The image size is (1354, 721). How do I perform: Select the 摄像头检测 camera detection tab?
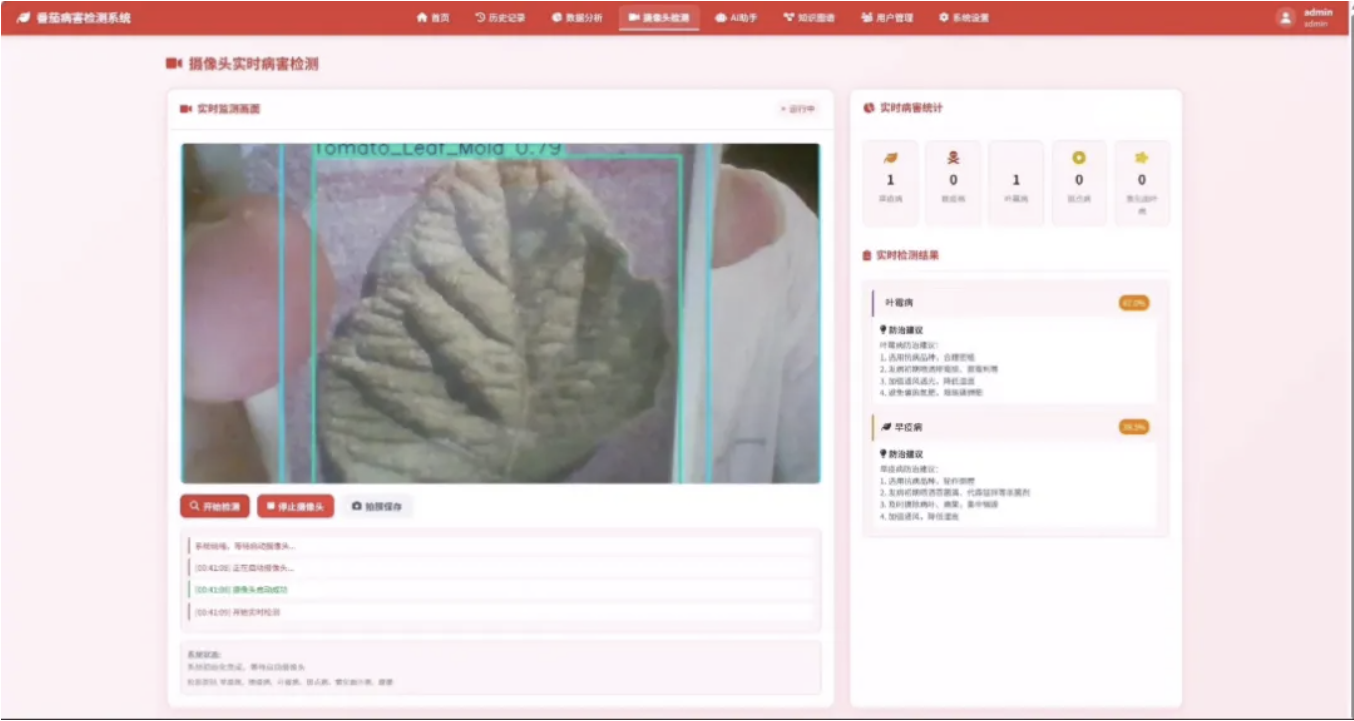click(x=659, y=18)
